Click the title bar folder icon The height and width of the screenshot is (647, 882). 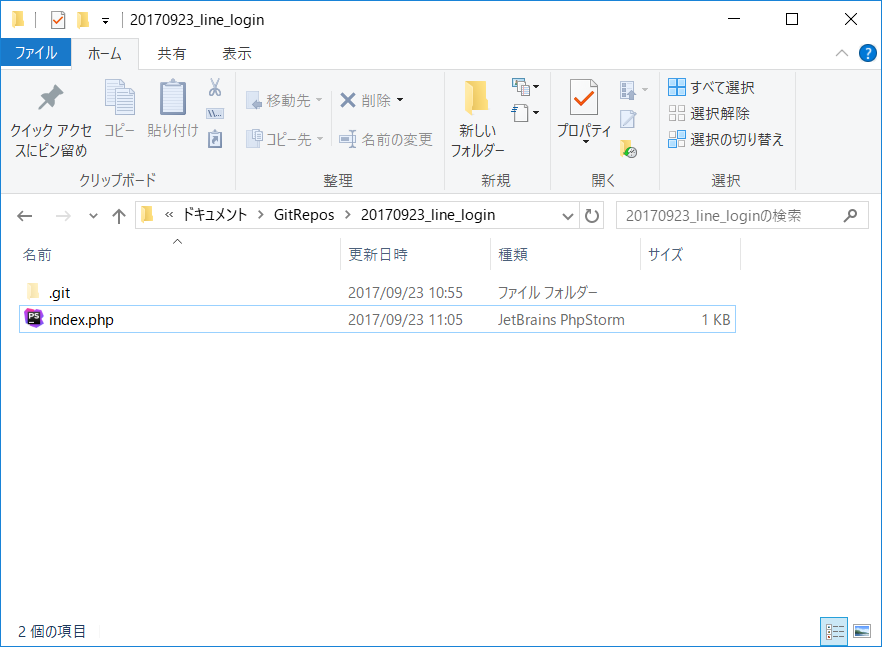(18, 19)
